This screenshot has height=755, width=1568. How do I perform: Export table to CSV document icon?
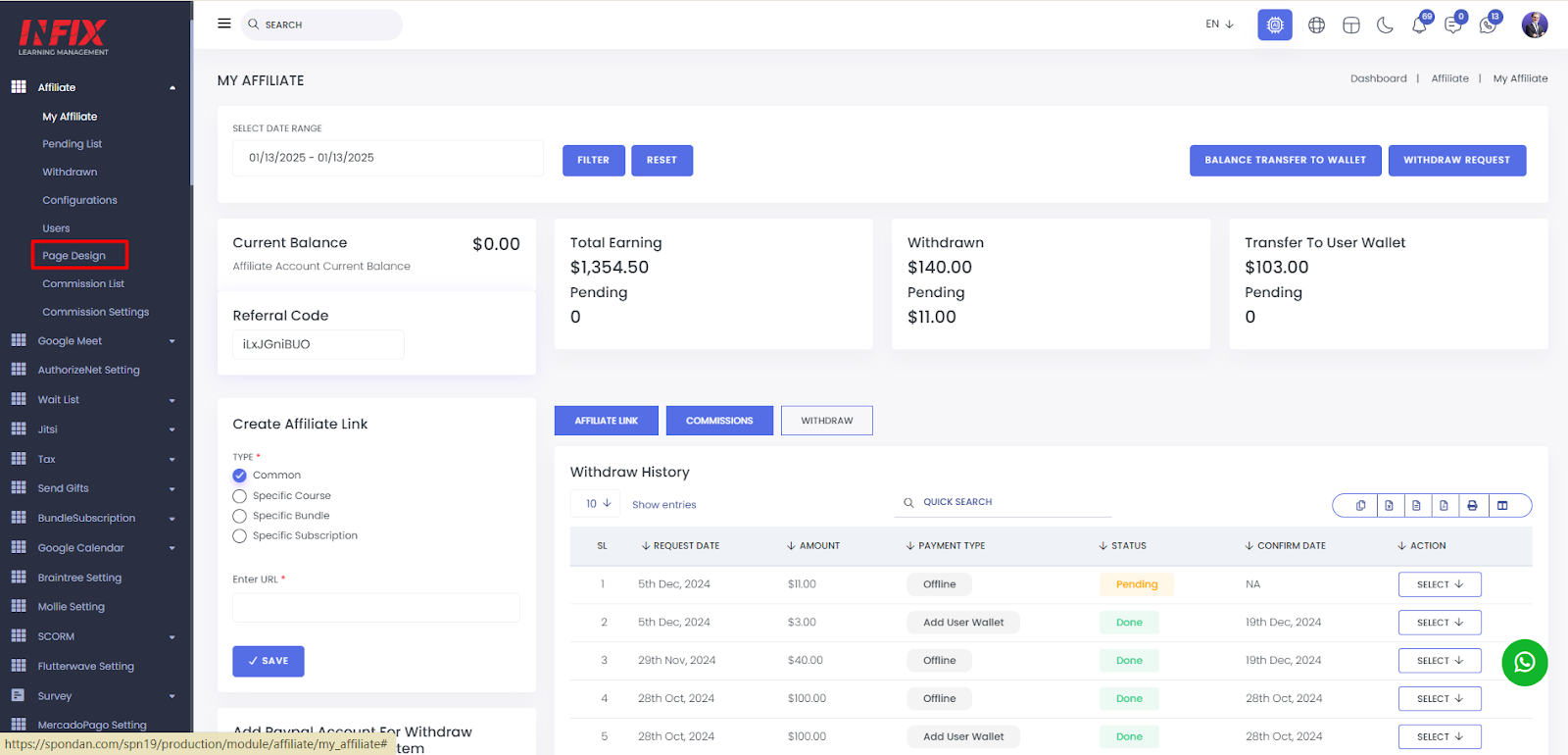point(1416,506)
